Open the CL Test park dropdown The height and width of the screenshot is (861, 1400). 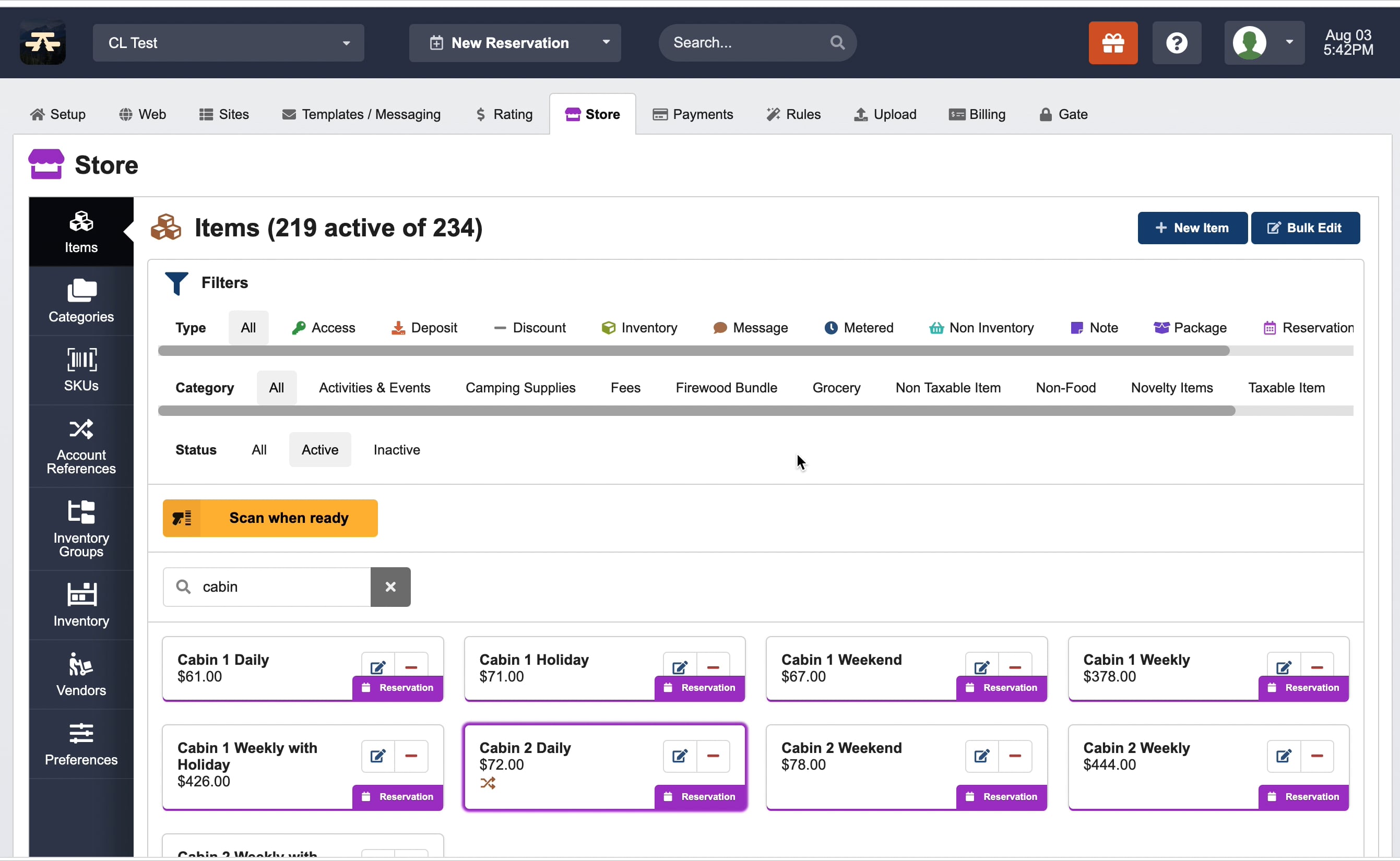229,43
